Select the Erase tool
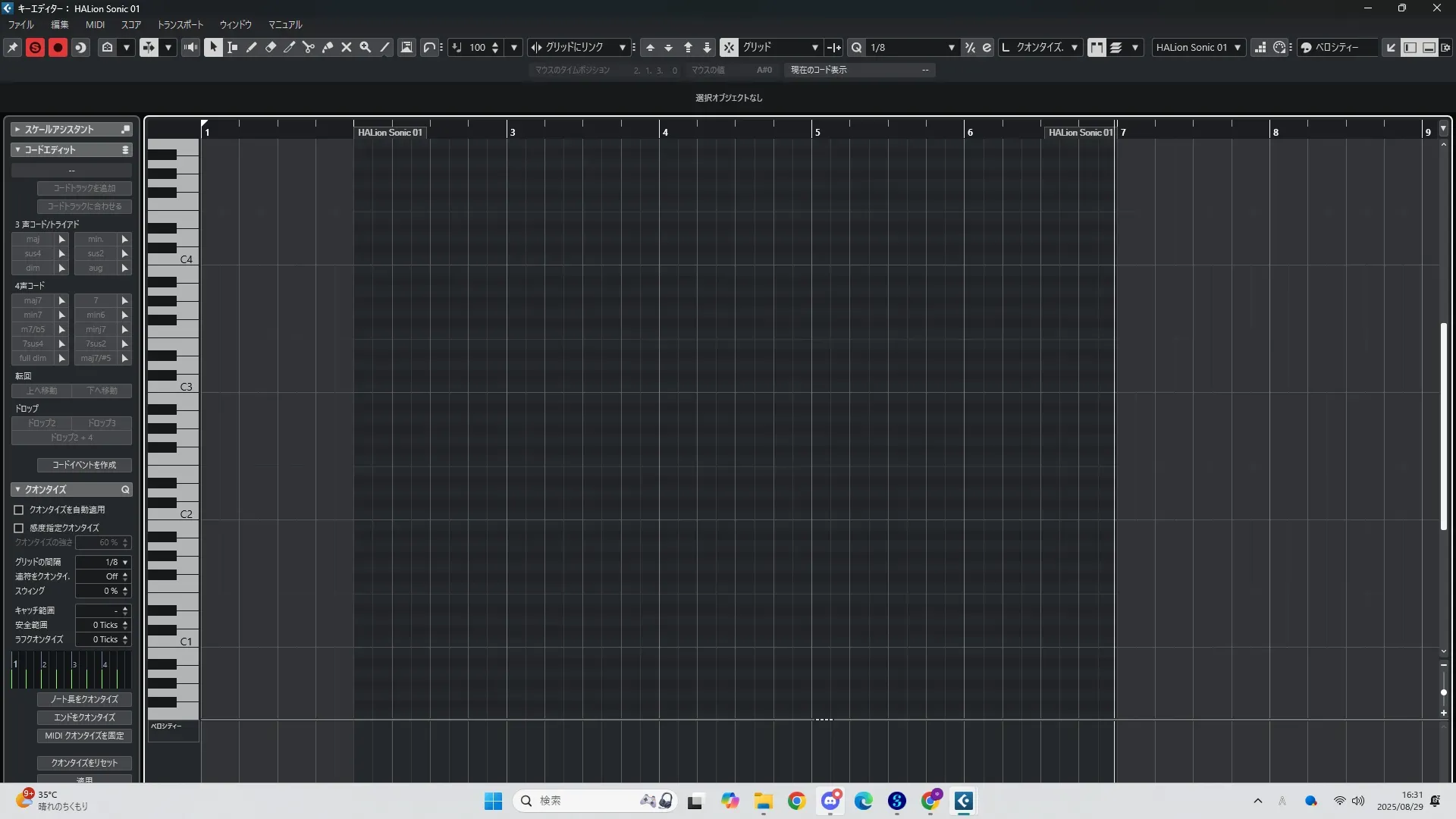This screenshot has height=819, width=1456. coord(271,47)
